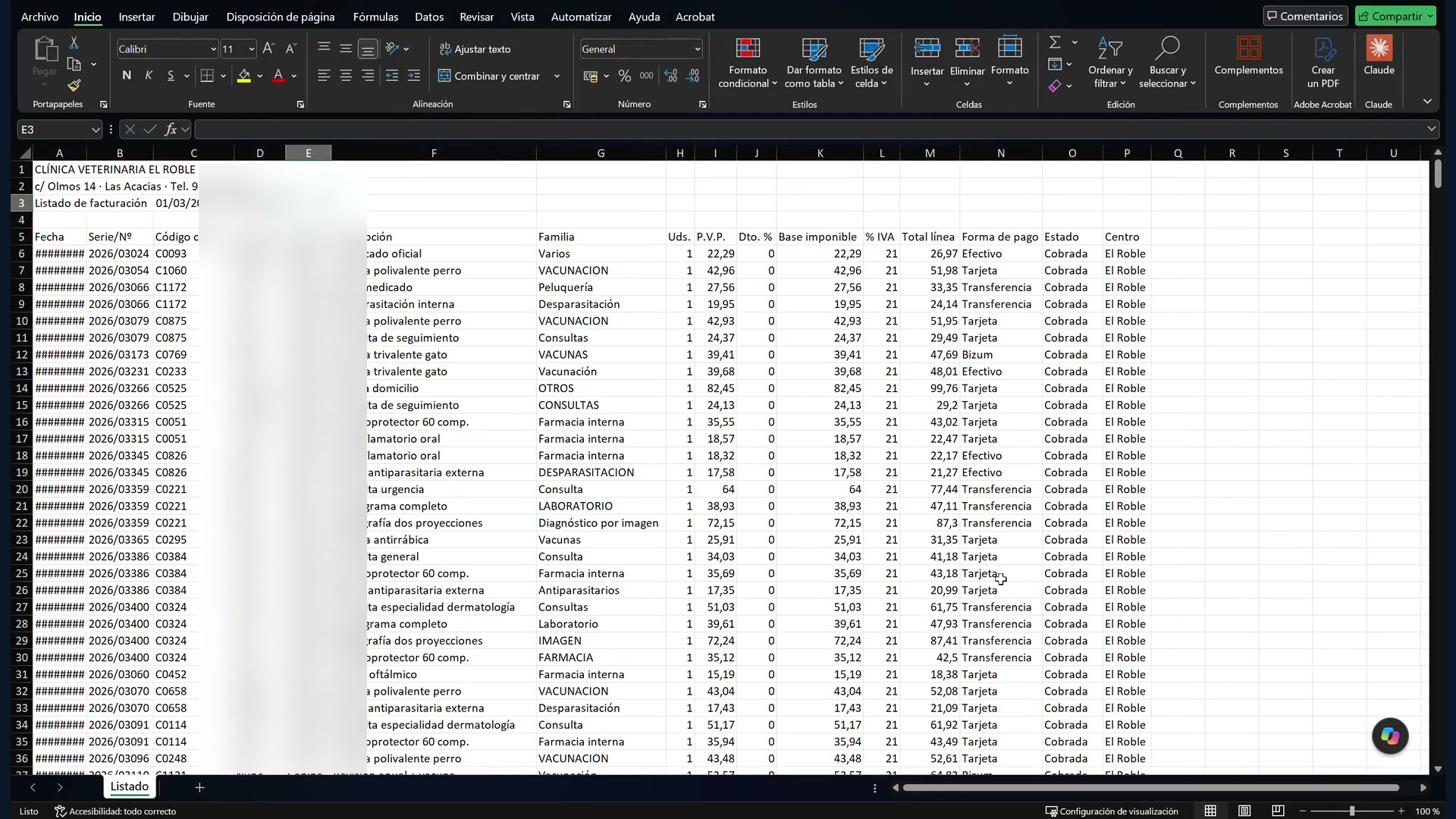The image size is (1456, 819).
Task: Click the Formato cells icon
Action: tap(1009, 48)
